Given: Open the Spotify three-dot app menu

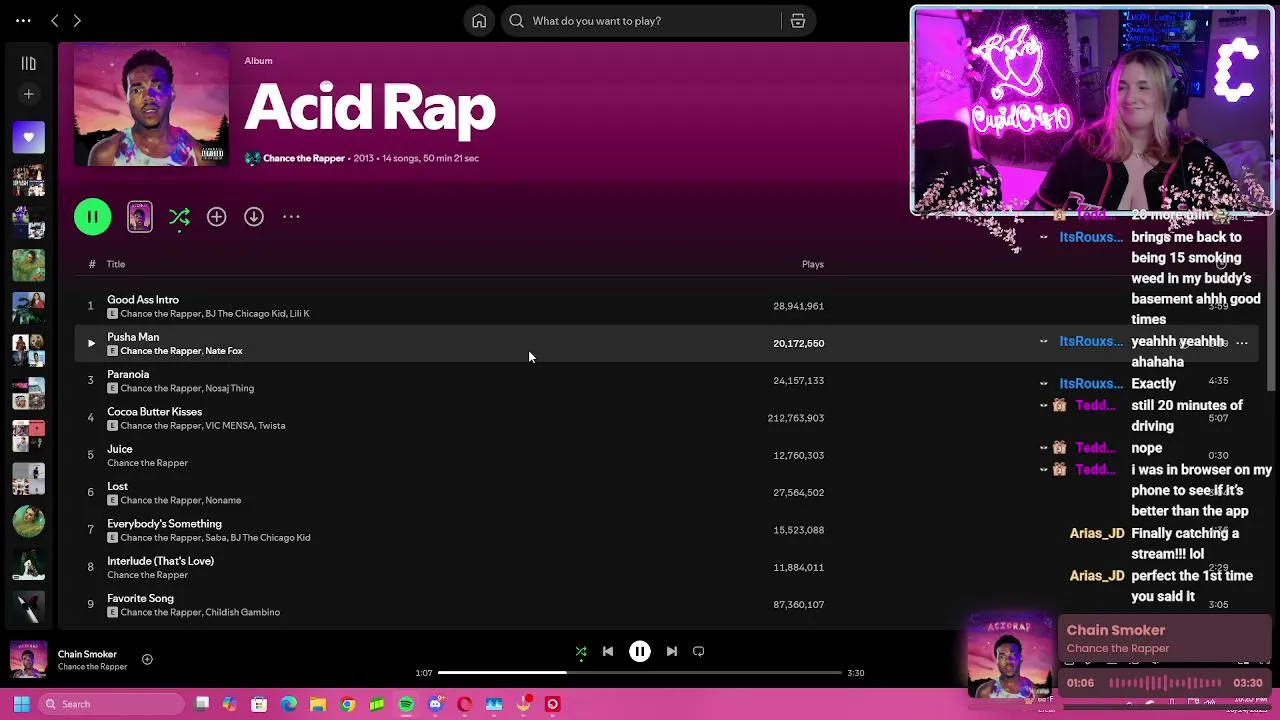Looking at the screenshot, I should [x=23, y=20].
